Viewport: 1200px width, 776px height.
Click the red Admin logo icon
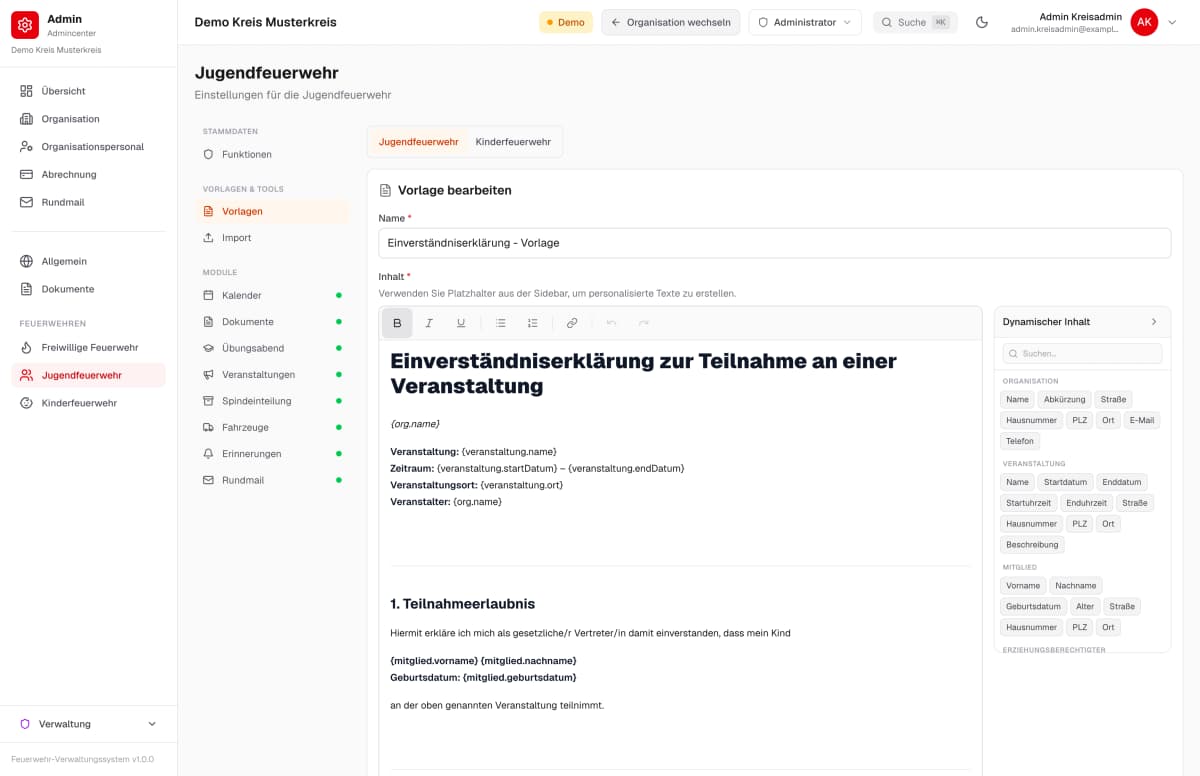(x=25, y=25)
